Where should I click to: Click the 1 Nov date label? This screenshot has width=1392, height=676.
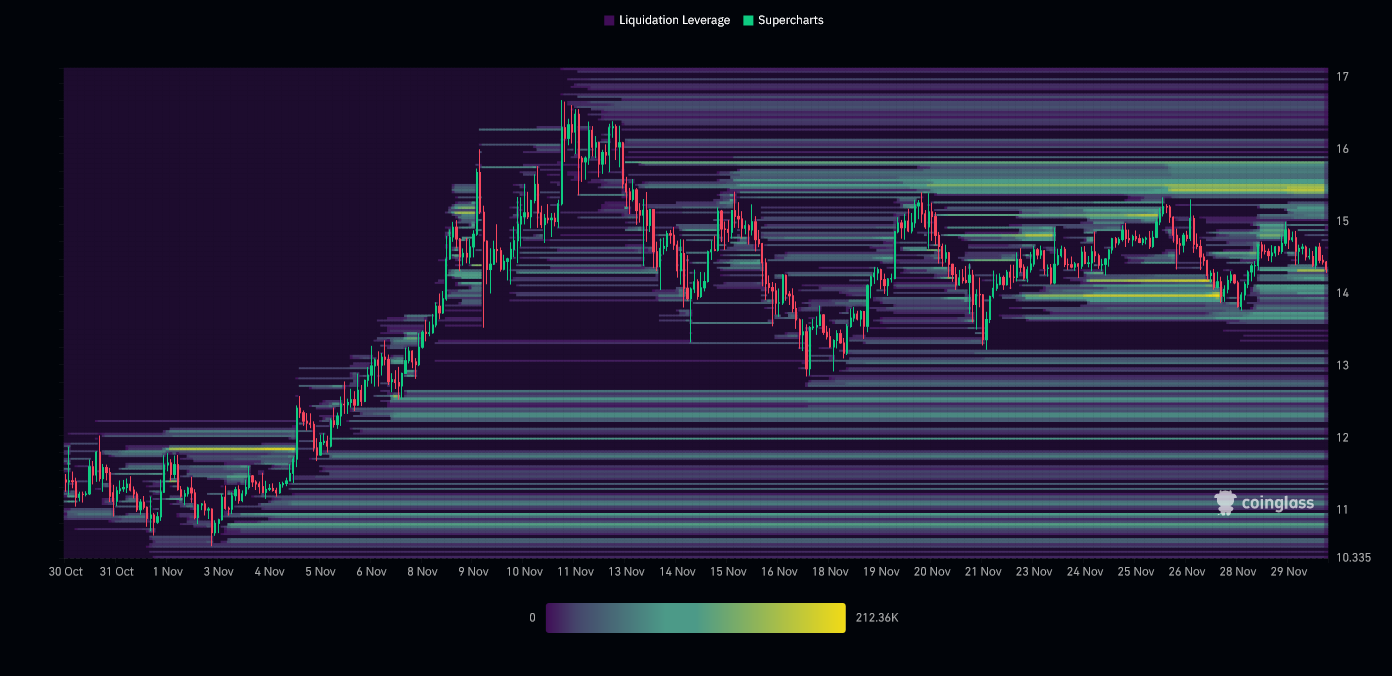[167, 572]
